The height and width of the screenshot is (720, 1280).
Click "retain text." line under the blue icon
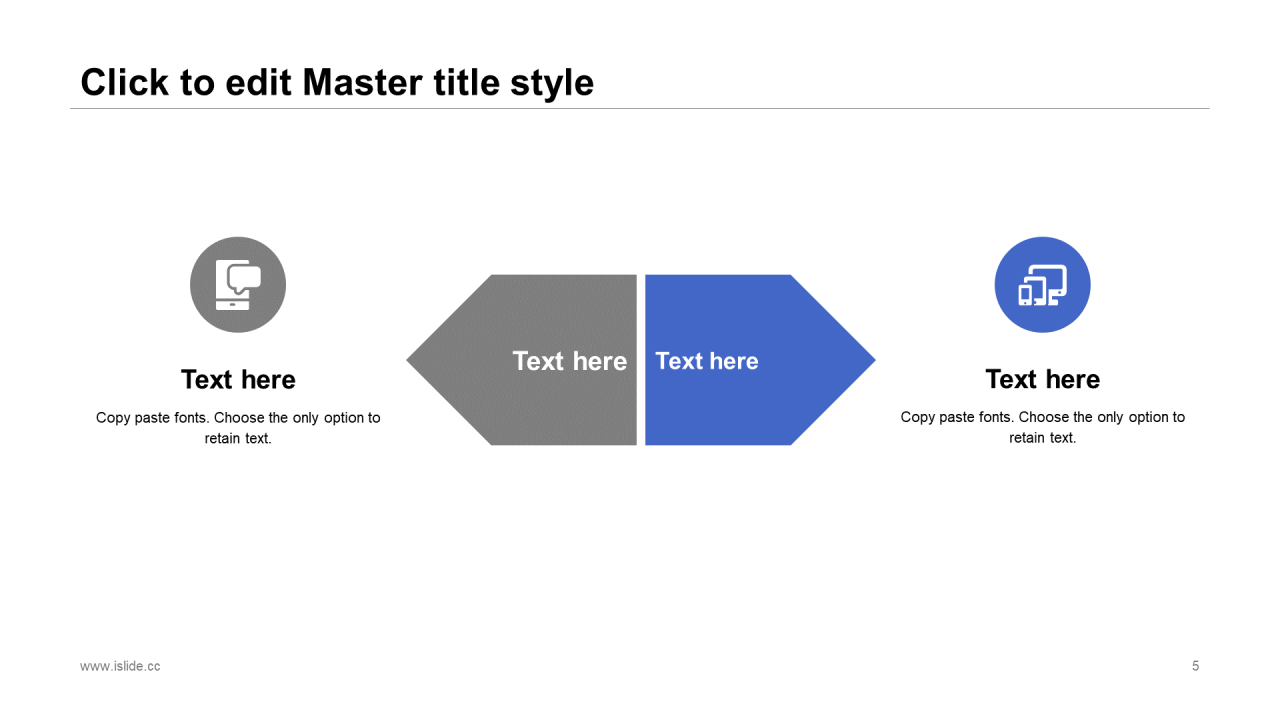coord(1042,438)
